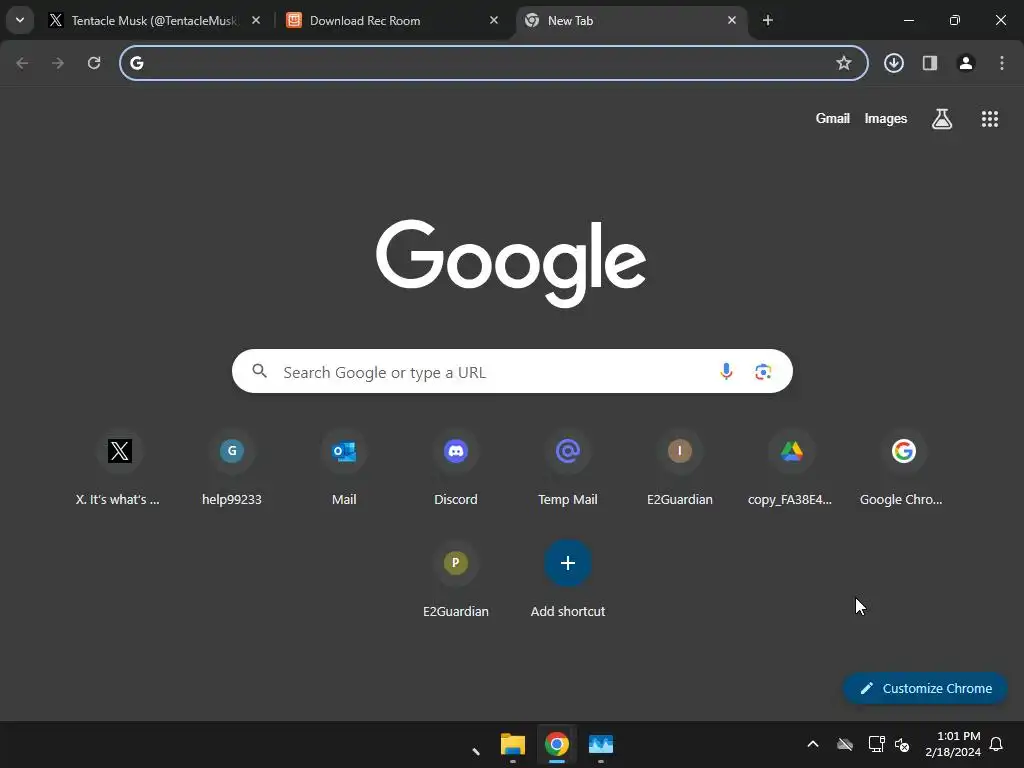Bookmark this tab with the star icon
Screen dimensions: 1024x768
[x=844, y=63]
